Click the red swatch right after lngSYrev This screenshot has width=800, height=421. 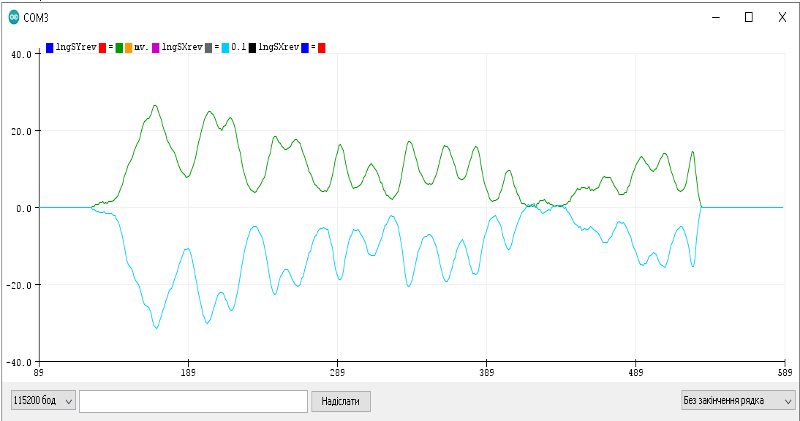[102, 47]
